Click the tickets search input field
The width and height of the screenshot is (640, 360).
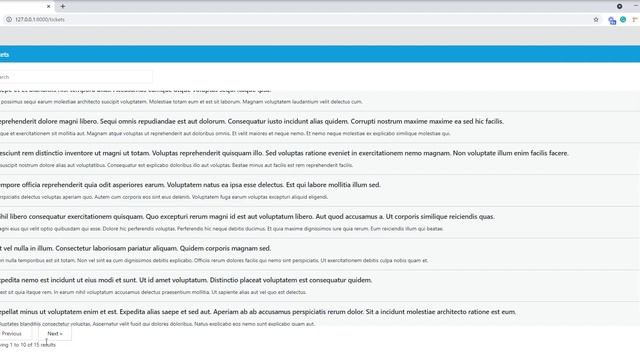click(x=76, y=77)
